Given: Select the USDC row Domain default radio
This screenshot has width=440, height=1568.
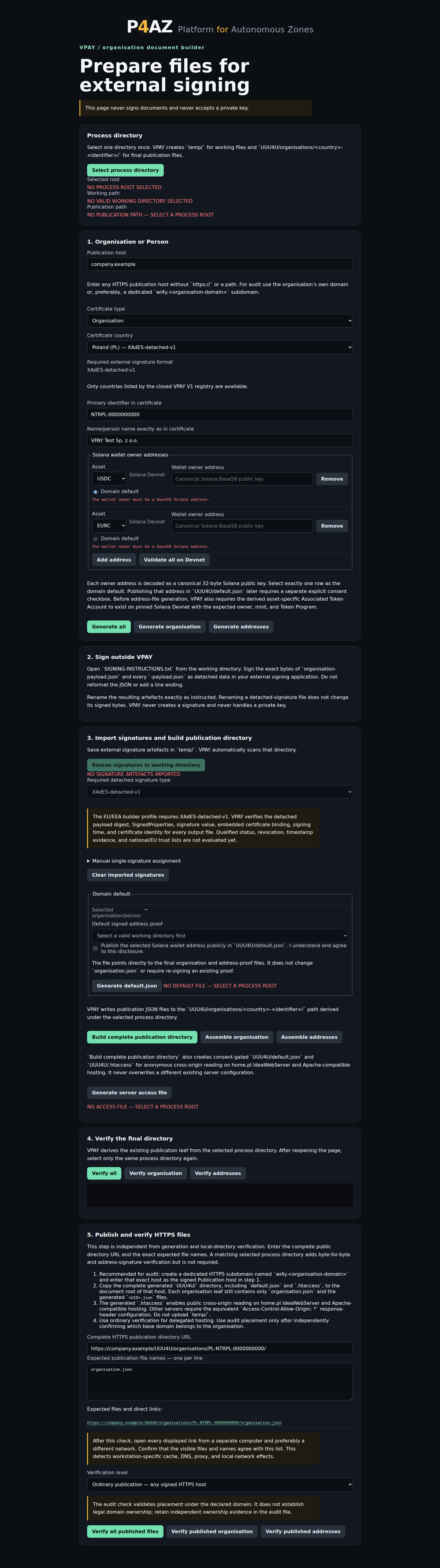Looking at the screenshot, I should pos(95,492).
